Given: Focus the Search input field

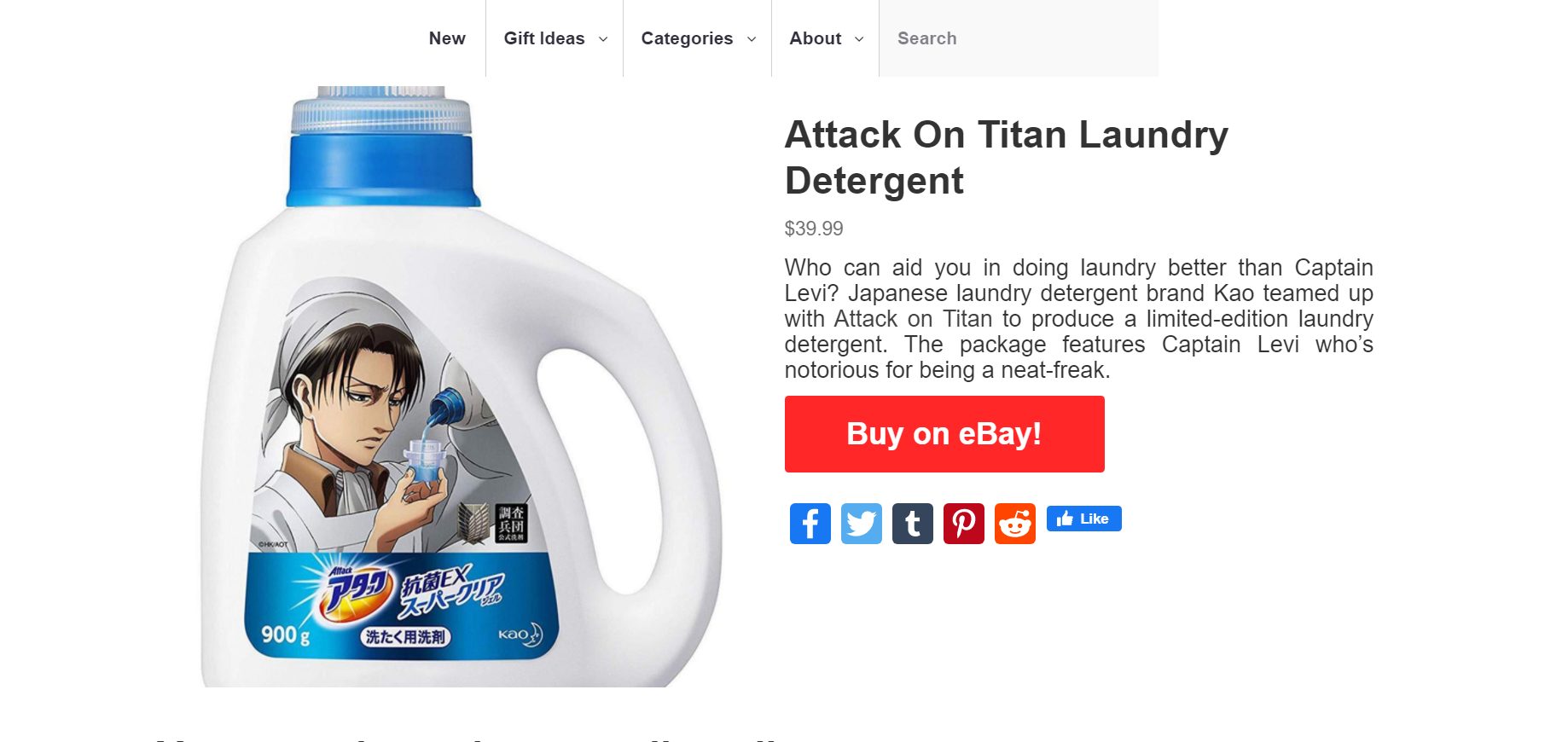Looking at the screenshot, I should coord(1019,38).
